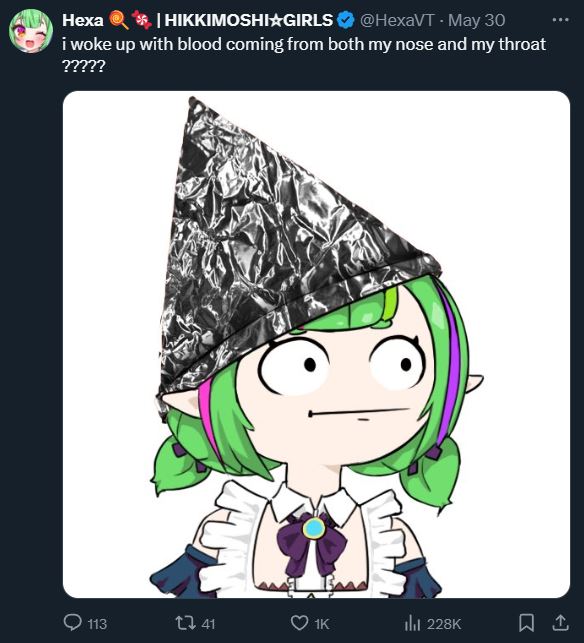Click Hexa's profile avatar
Viewport: 584px width, 643px height.
point(31,31)
